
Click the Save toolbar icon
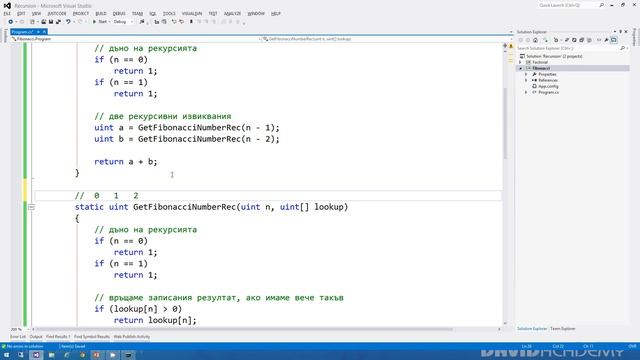click(51, 22)
